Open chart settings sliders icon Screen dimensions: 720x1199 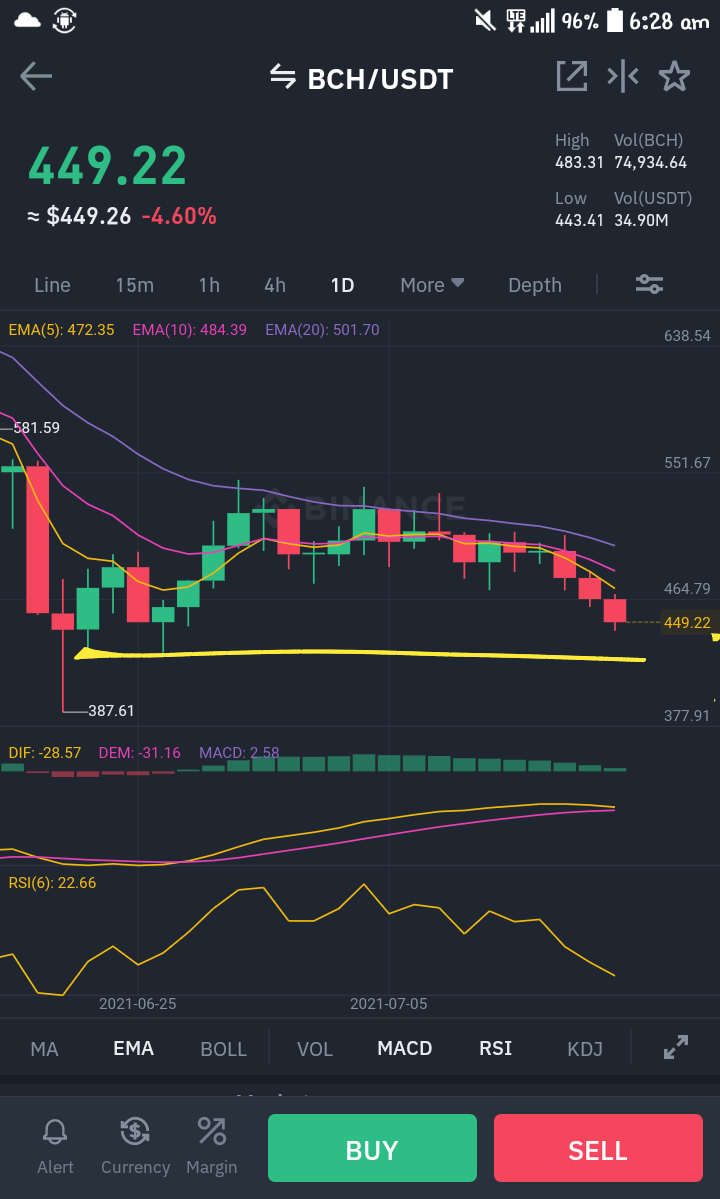pos(649,284)
